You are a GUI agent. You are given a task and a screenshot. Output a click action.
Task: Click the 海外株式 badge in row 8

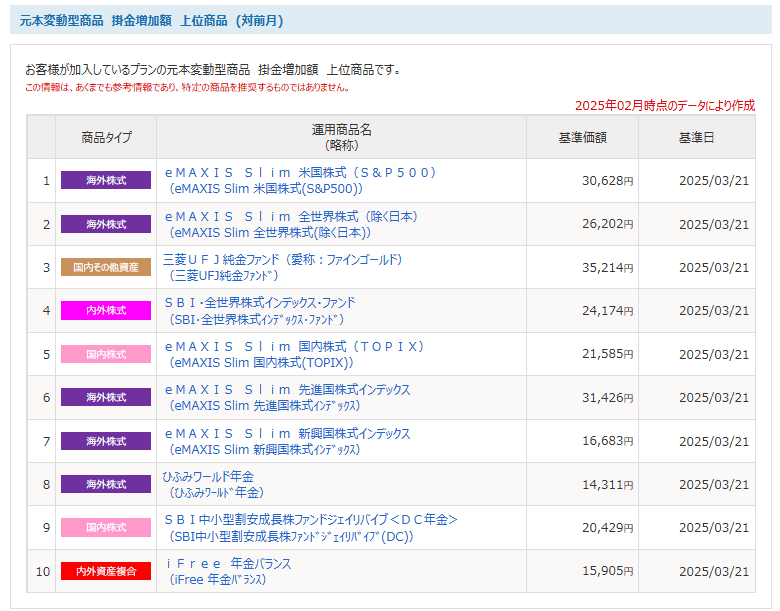(x=106, y=484)
